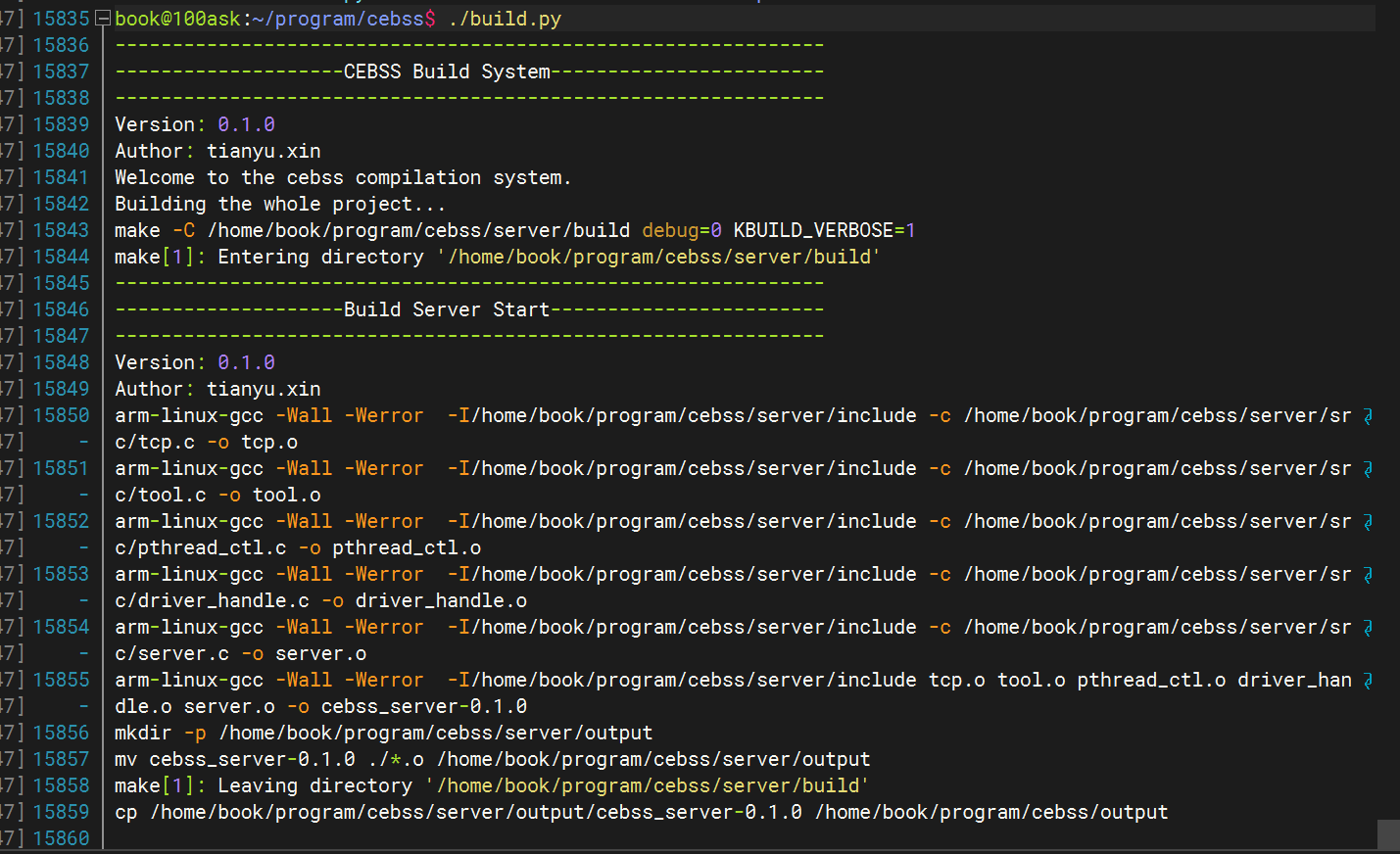Viewport: 1400px width, 854px height.
Task: Click the purple Version value 0.1.0 on line 15848
Action: pos(246,361)
